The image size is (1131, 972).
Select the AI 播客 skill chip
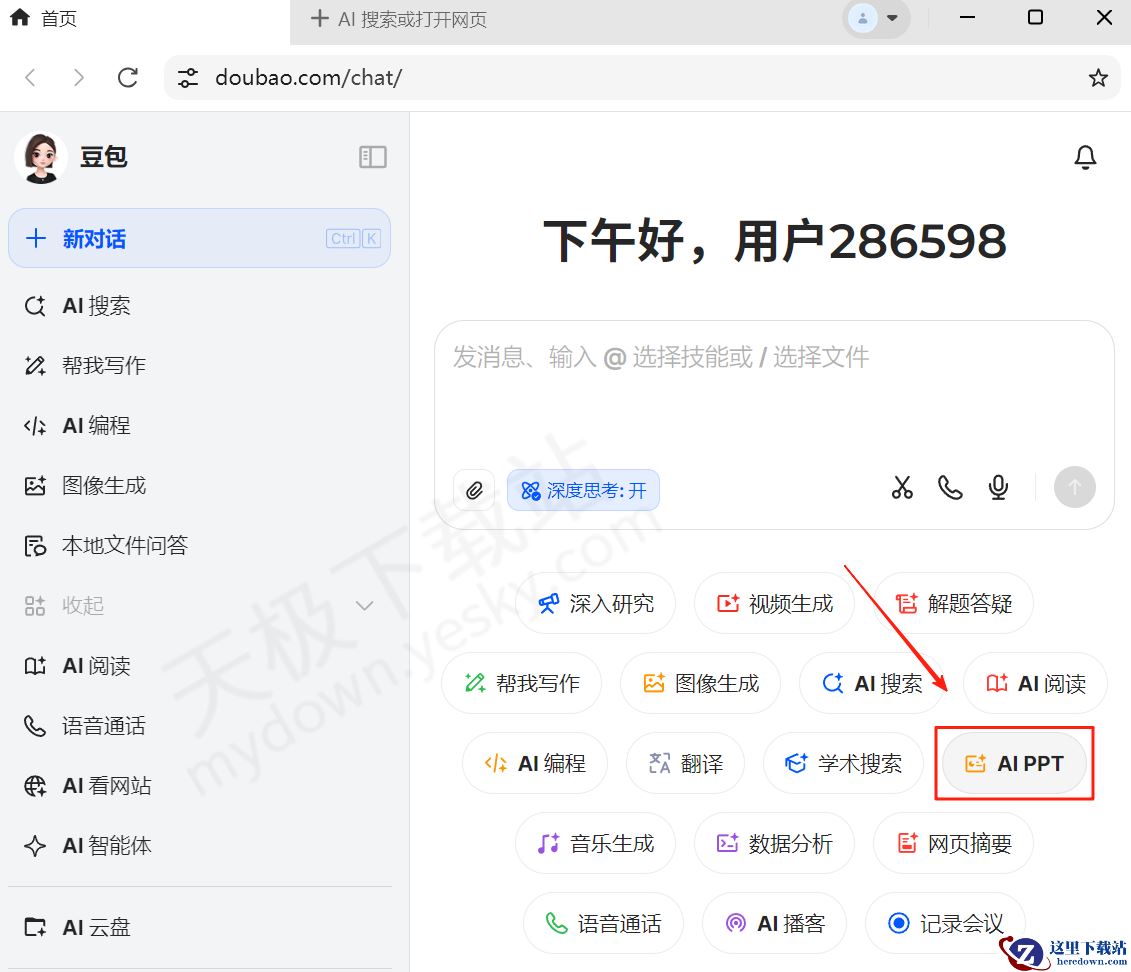coord(775,923)
